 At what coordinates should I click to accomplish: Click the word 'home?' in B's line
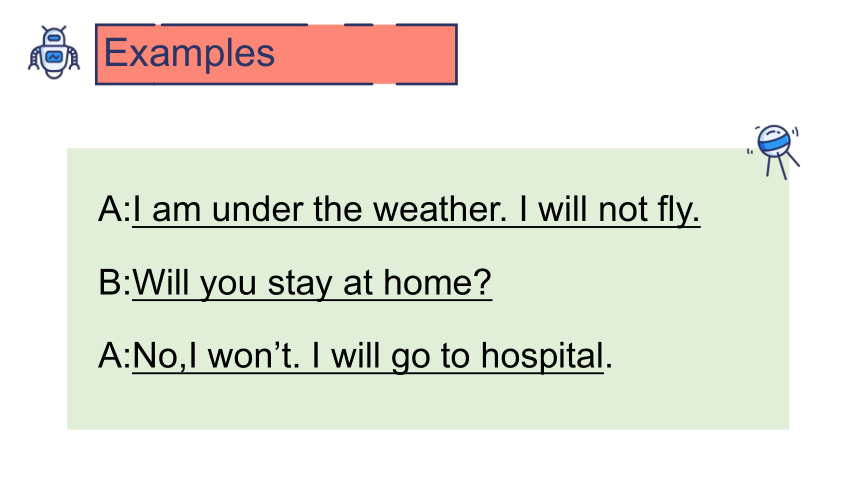tap(437, 283)
